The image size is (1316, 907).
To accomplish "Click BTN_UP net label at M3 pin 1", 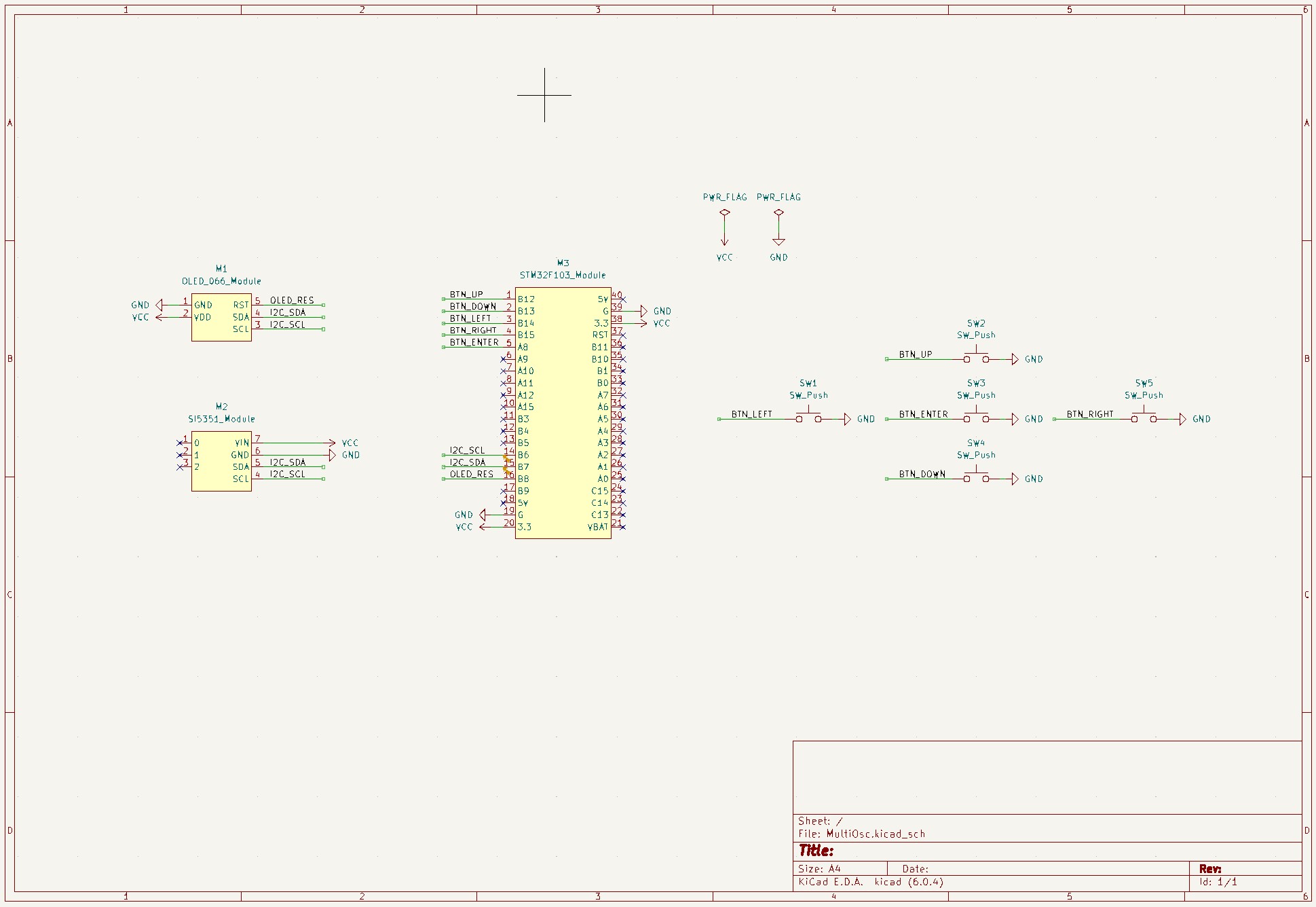I will 466,295.
